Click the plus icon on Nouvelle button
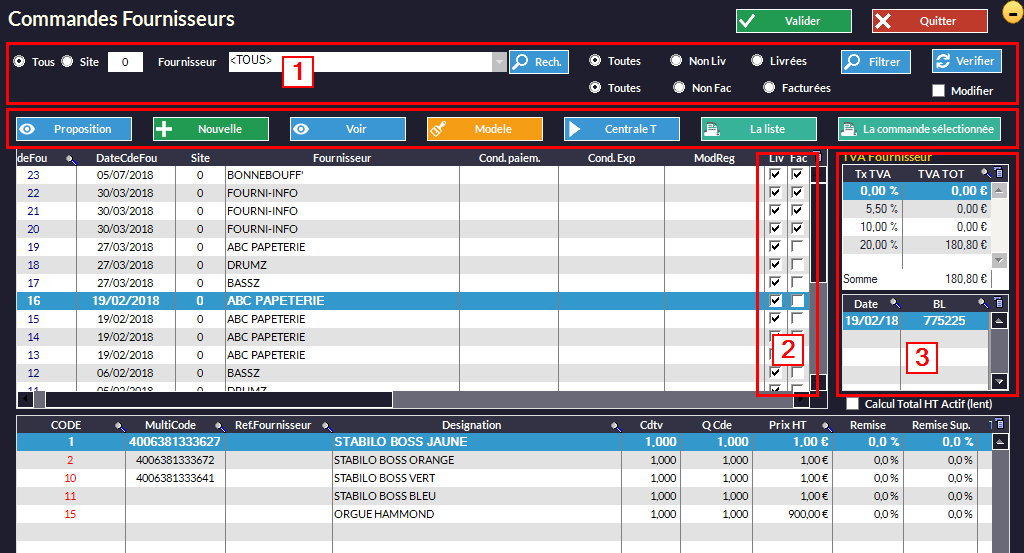This screenshot has width=1024, height=553. pyautogui.click(x=165, y=129)
